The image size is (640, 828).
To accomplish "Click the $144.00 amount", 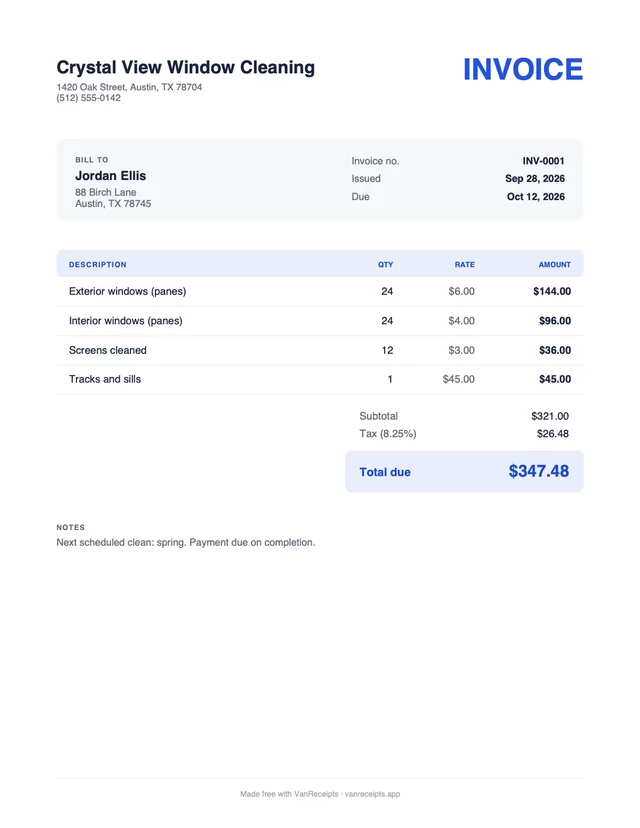I will pyautogui.click(x=552, y=291).
